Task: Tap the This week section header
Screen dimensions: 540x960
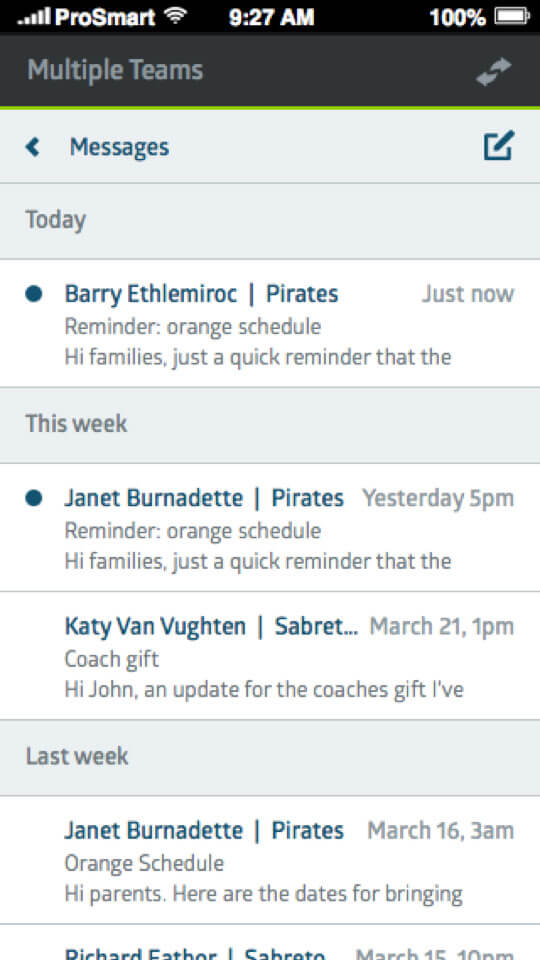Action: tap(270, 426)
